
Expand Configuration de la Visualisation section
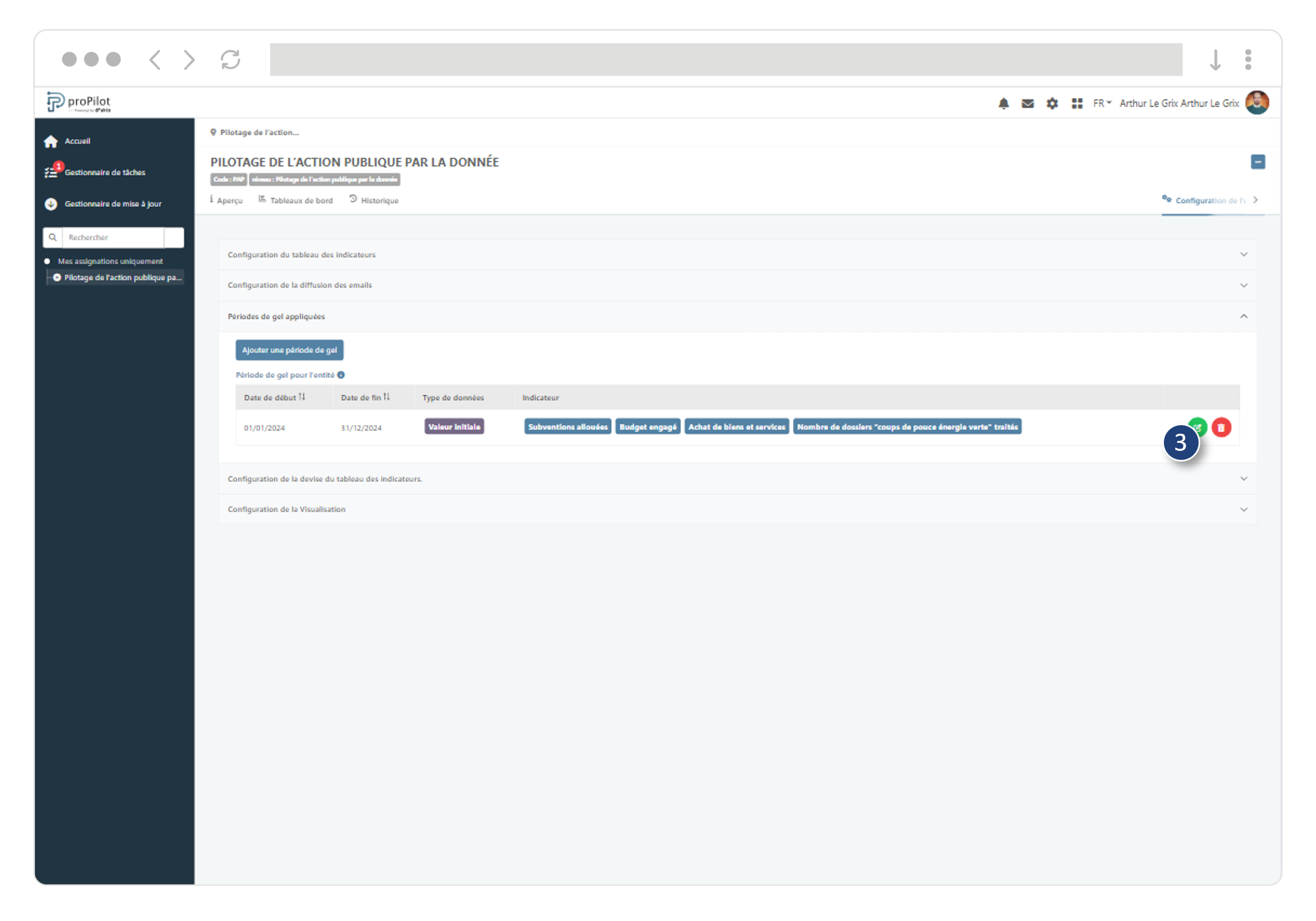click(738, 509)
